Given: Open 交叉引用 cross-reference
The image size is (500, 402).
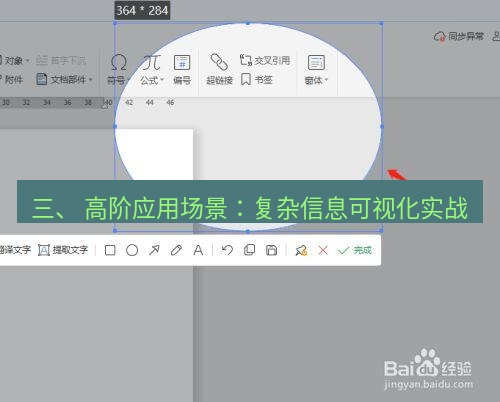Looking at the screenshot, I should click(265, 60).
